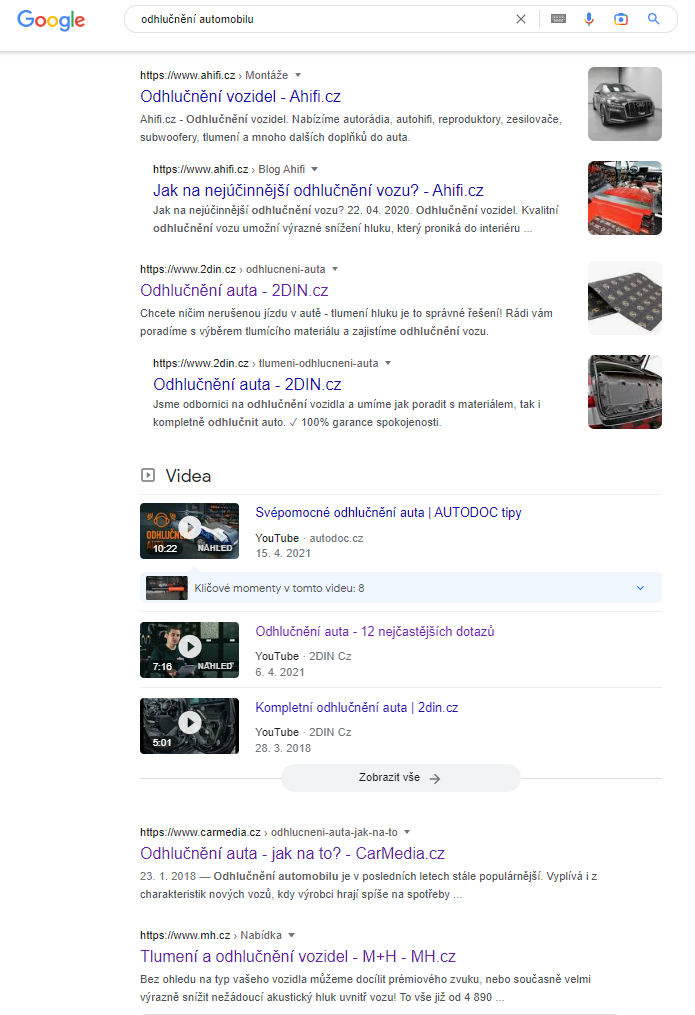Open the on-screen keyboard icon
This screenshot has width=695, height=1015.
558,19
